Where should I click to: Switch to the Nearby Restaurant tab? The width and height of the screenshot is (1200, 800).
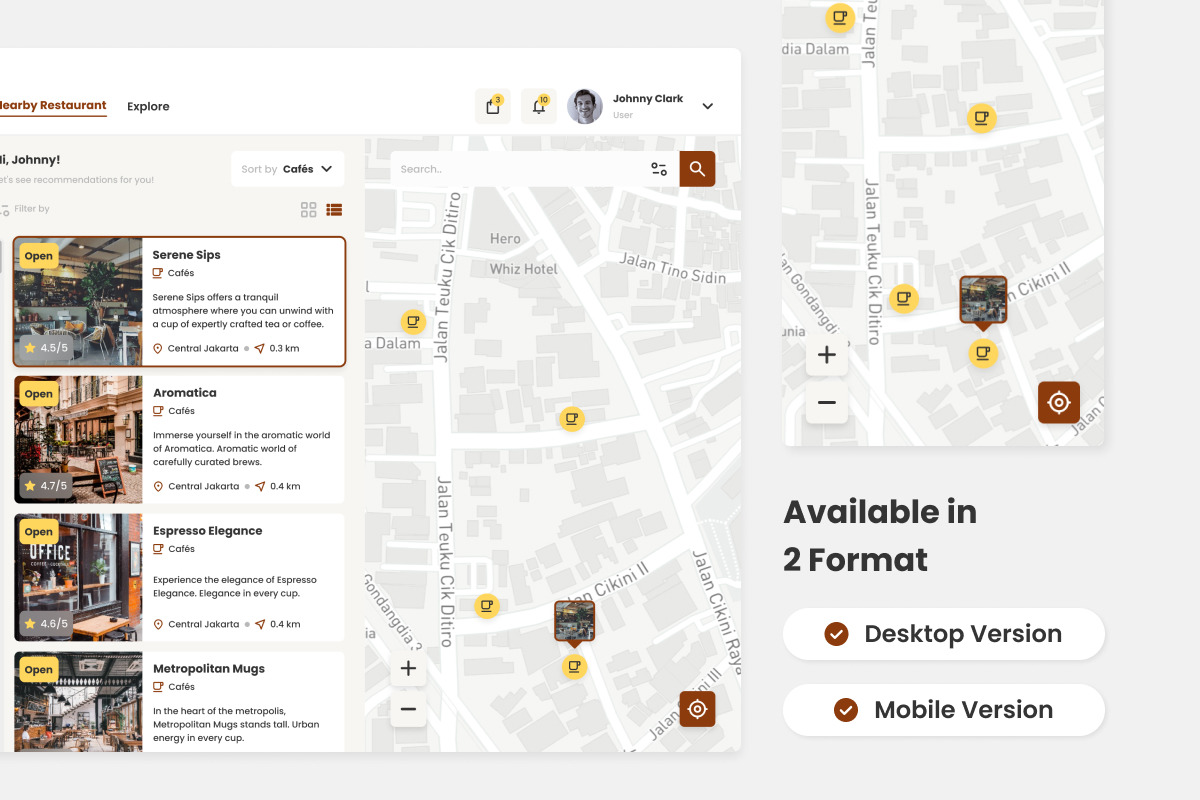[51, 106]
